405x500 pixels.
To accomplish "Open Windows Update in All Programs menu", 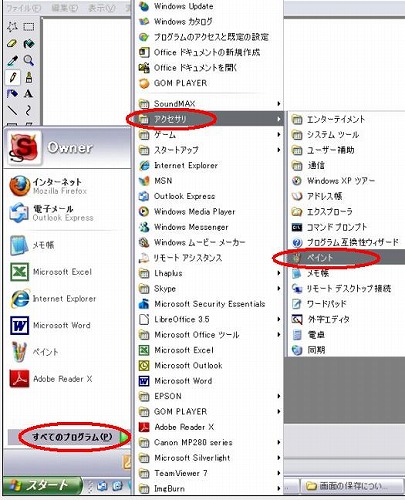I will click(x=210, y=6).
